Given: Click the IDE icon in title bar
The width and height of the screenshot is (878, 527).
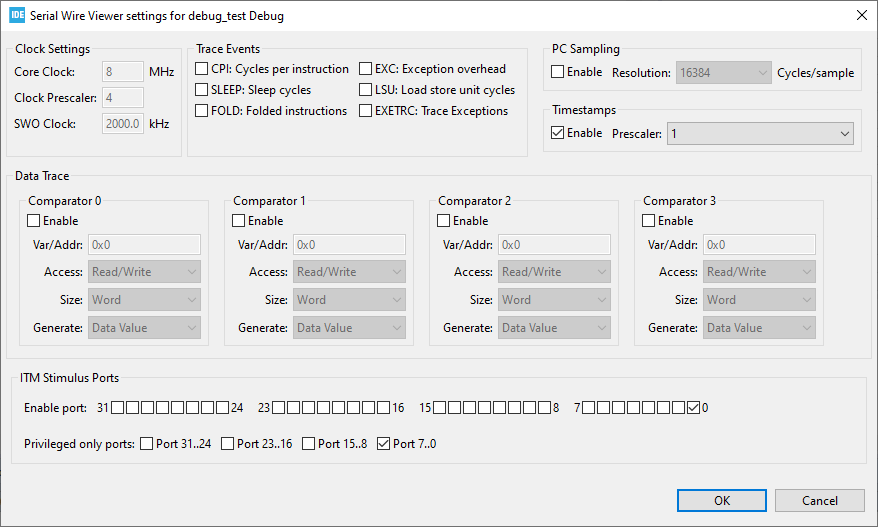Looking at the screenshot, I should [17, 15].
